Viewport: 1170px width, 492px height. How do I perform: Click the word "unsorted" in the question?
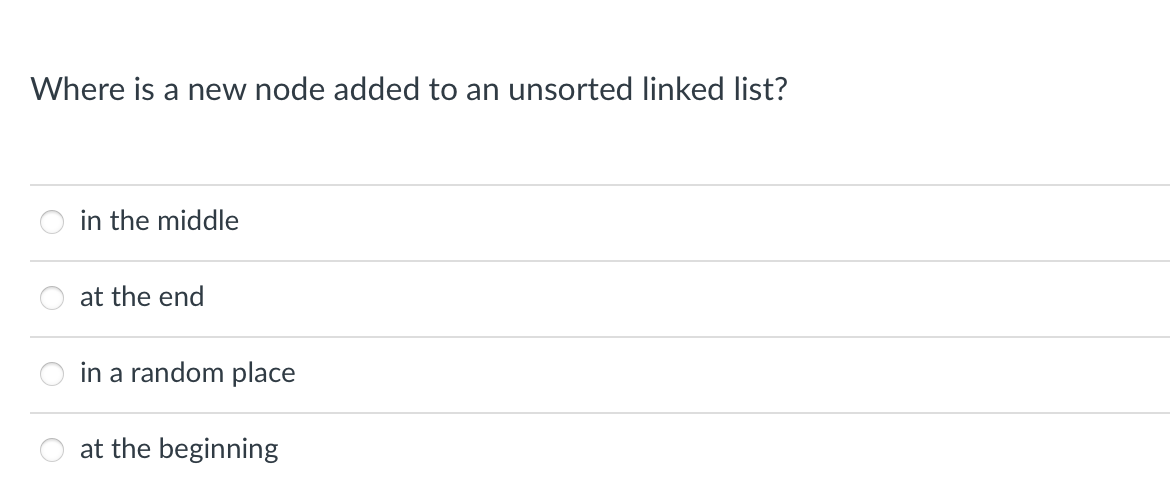tap(571, 90)
